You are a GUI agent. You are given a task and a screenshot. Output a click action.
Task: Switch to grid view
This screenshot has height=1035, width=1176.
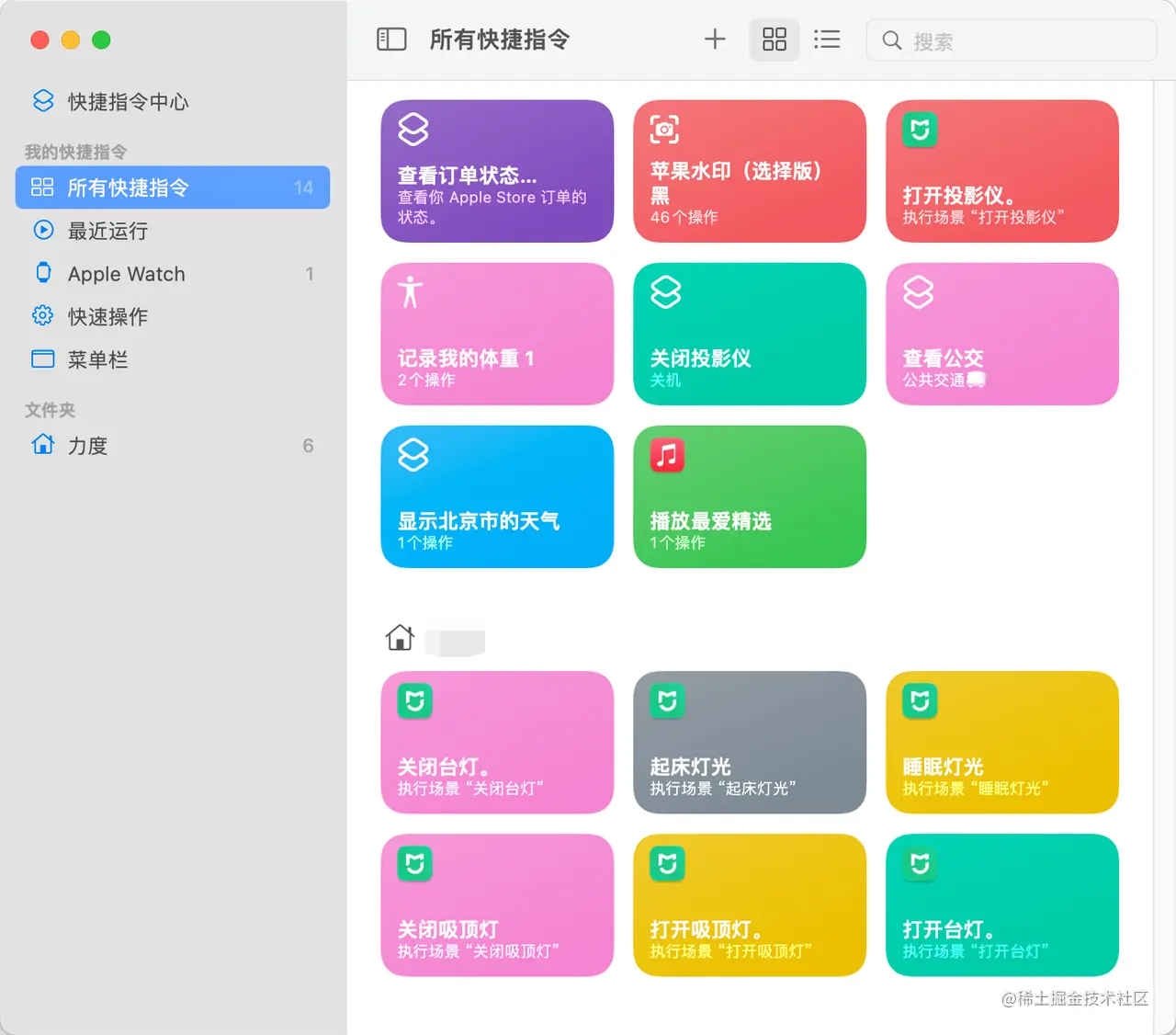coord(775,40)
